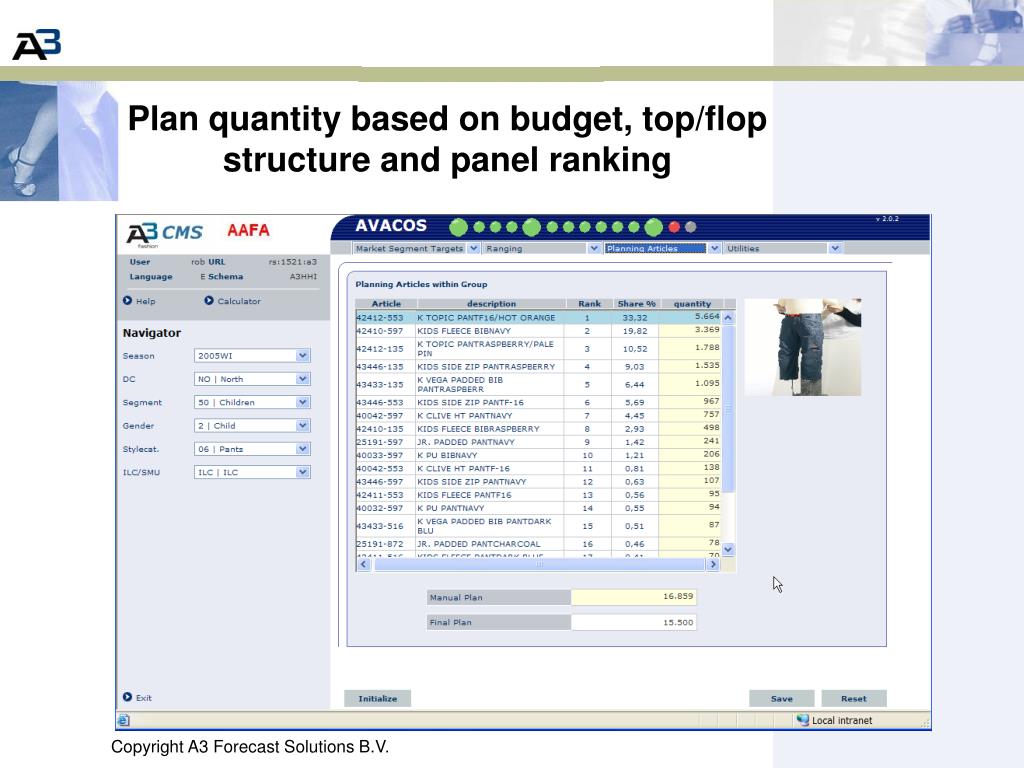Select row KIDS FLEECE PANTF16
Image resolution: width=1024 pixels, height=768 pixels.
(x=538, y=495)
